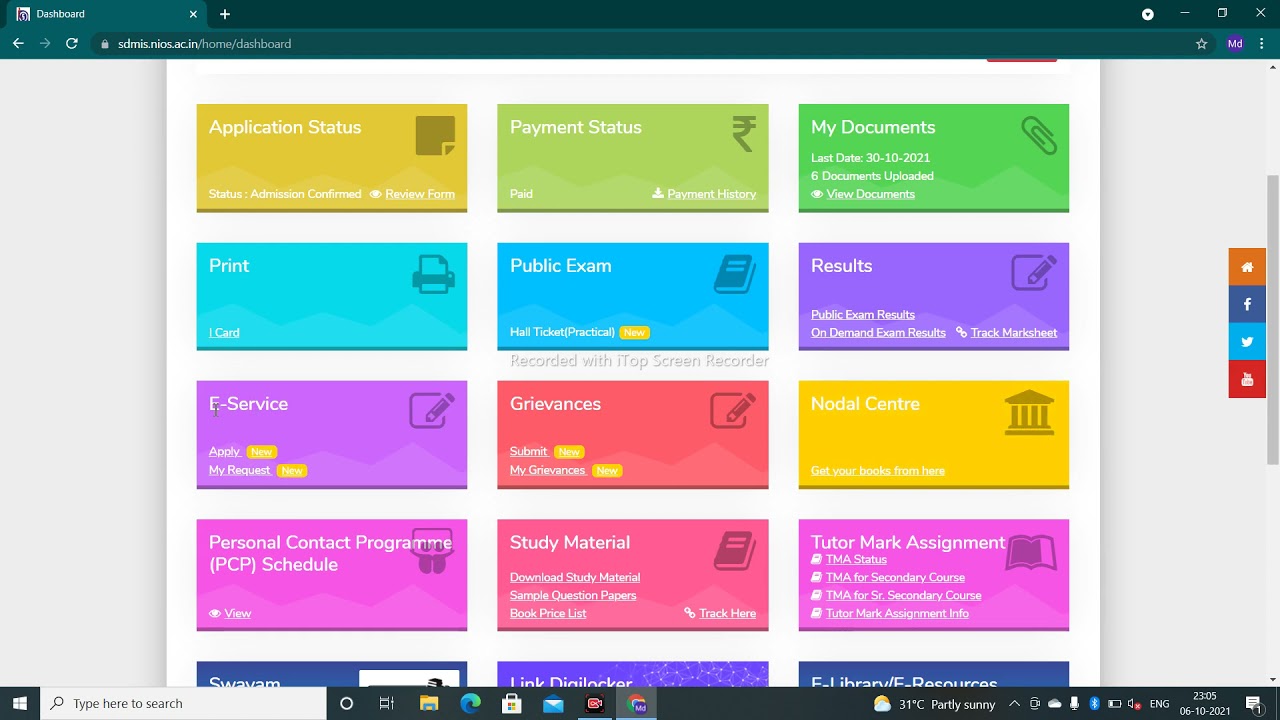Click the rupee icon in Payment Status
Viewport: 1280px width, 720px height.
[x=744, y=134]
